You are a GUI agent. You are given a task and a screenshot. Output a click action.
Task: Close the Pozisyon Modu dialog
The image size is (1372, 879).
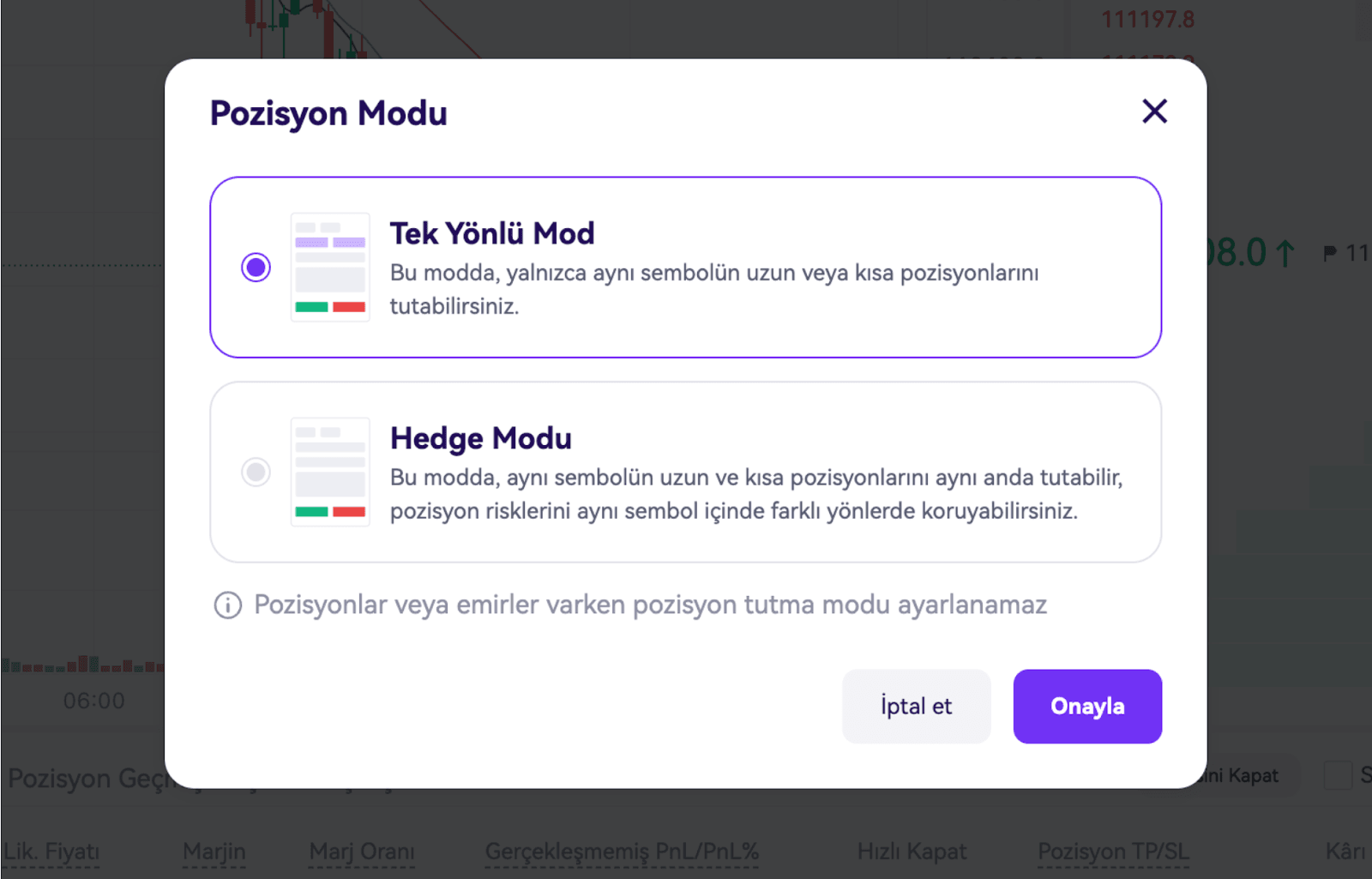coord(1154,111)
